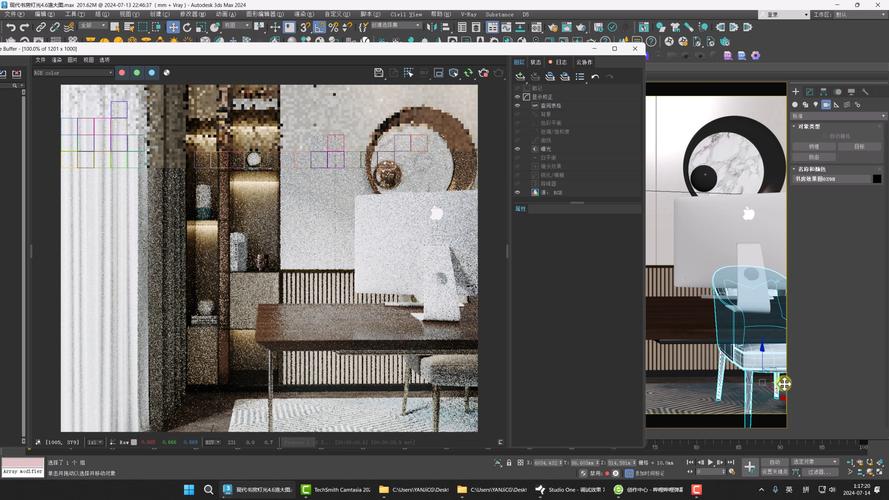The image size is (889, 500).
Task: Select the Cameras category icon in Create panel
Action: pyautogui.click(x=826, y=105)
